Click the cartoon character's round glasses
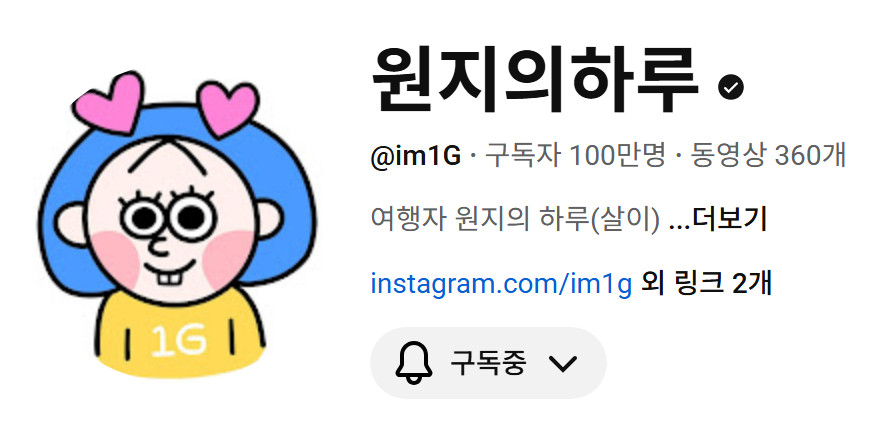 pos(169,216)
